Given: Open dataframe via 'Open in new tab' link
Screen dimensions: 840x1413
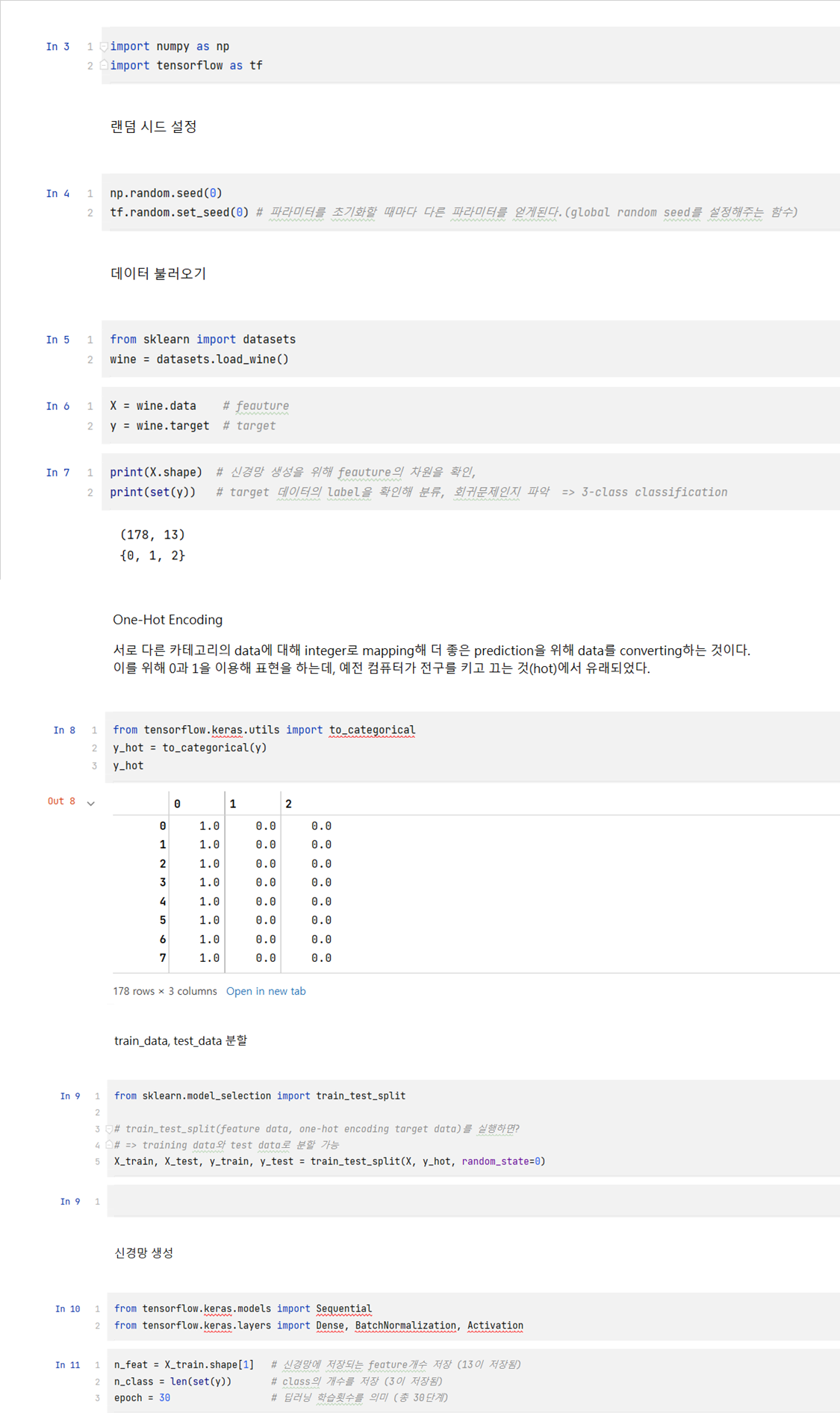Looking at the screenshot, I should point(266,991).
